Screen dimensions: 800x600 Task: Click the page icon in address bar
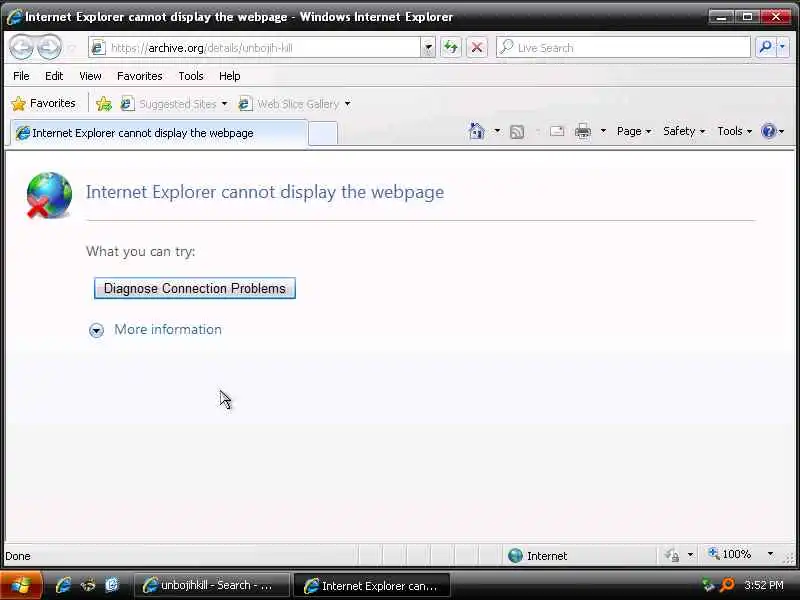(x=97, y=47)
